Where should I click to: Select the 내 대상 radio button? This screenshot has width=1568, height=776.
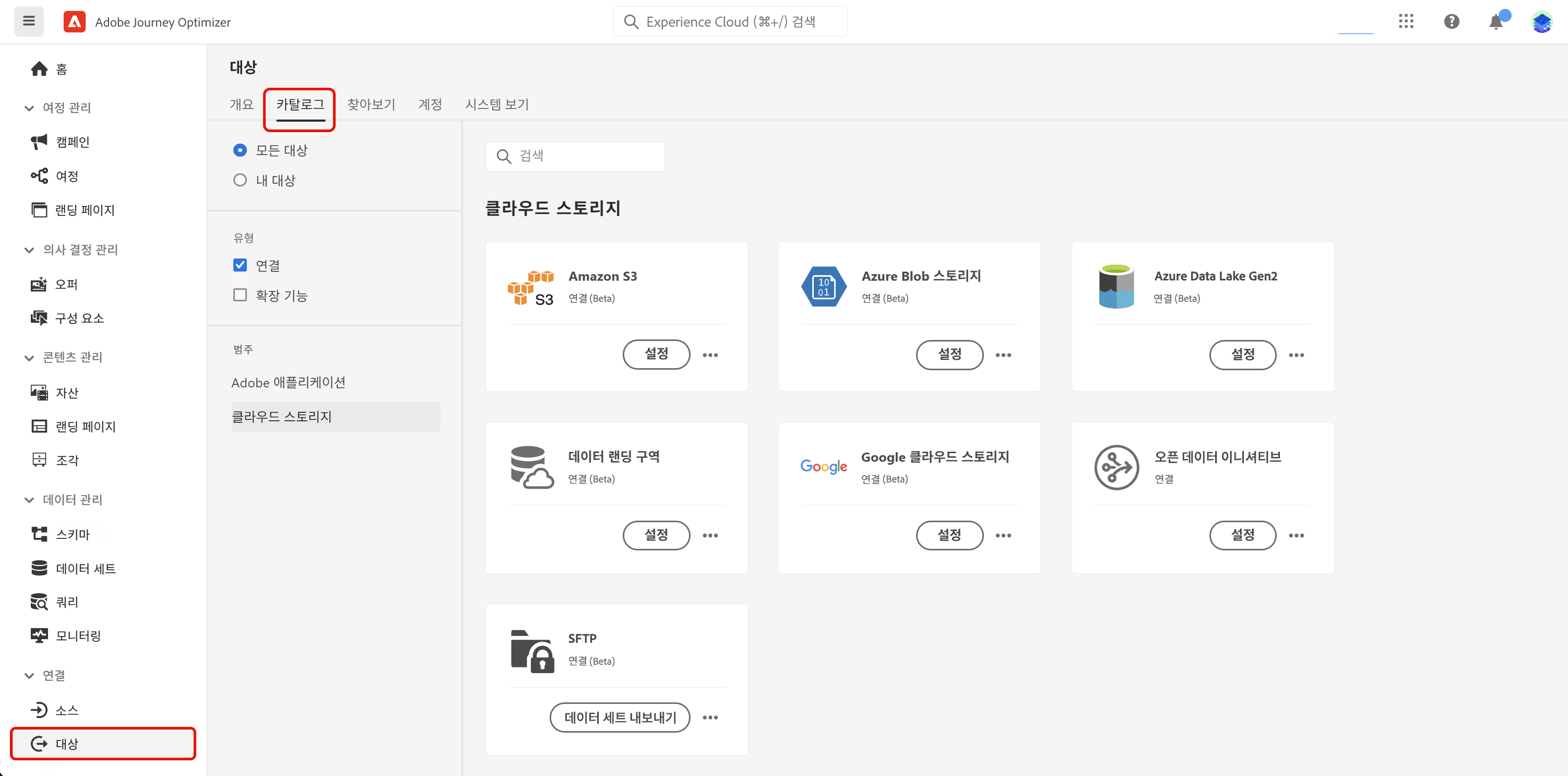240,180
